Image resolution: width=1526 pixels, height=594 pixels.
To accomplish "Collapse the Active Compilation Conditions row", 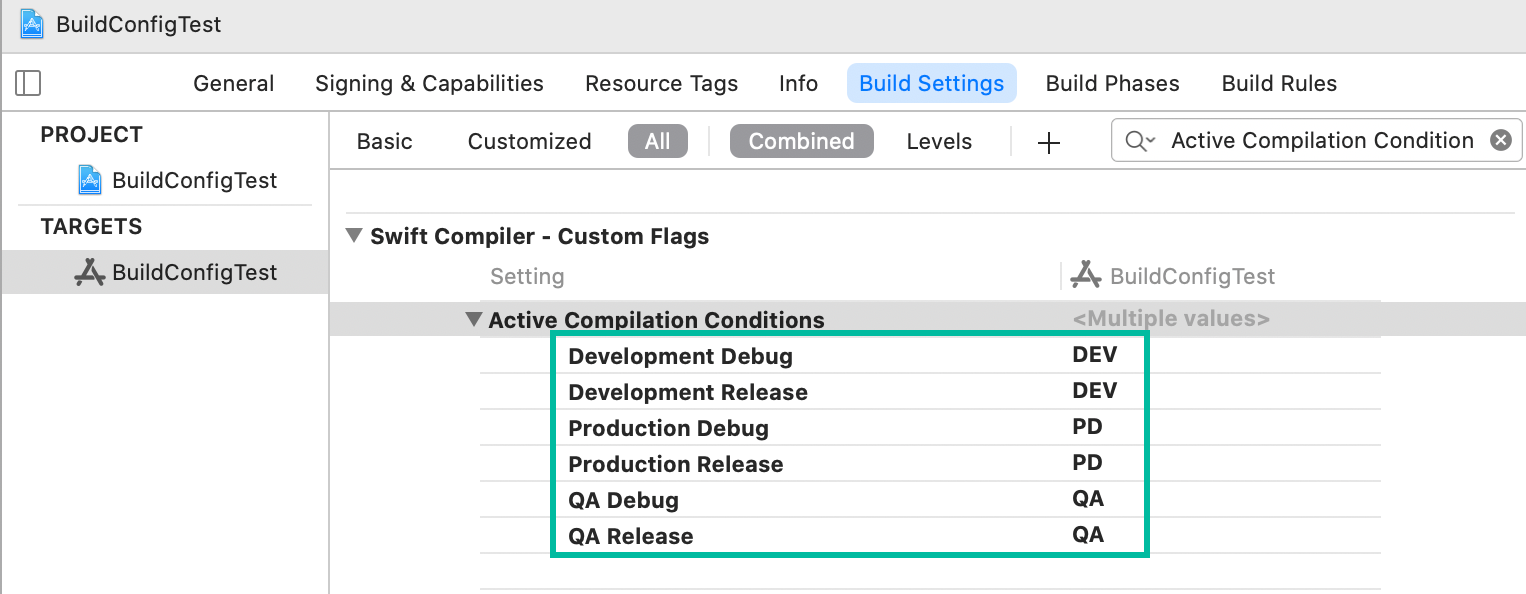I will click(473, 320).
